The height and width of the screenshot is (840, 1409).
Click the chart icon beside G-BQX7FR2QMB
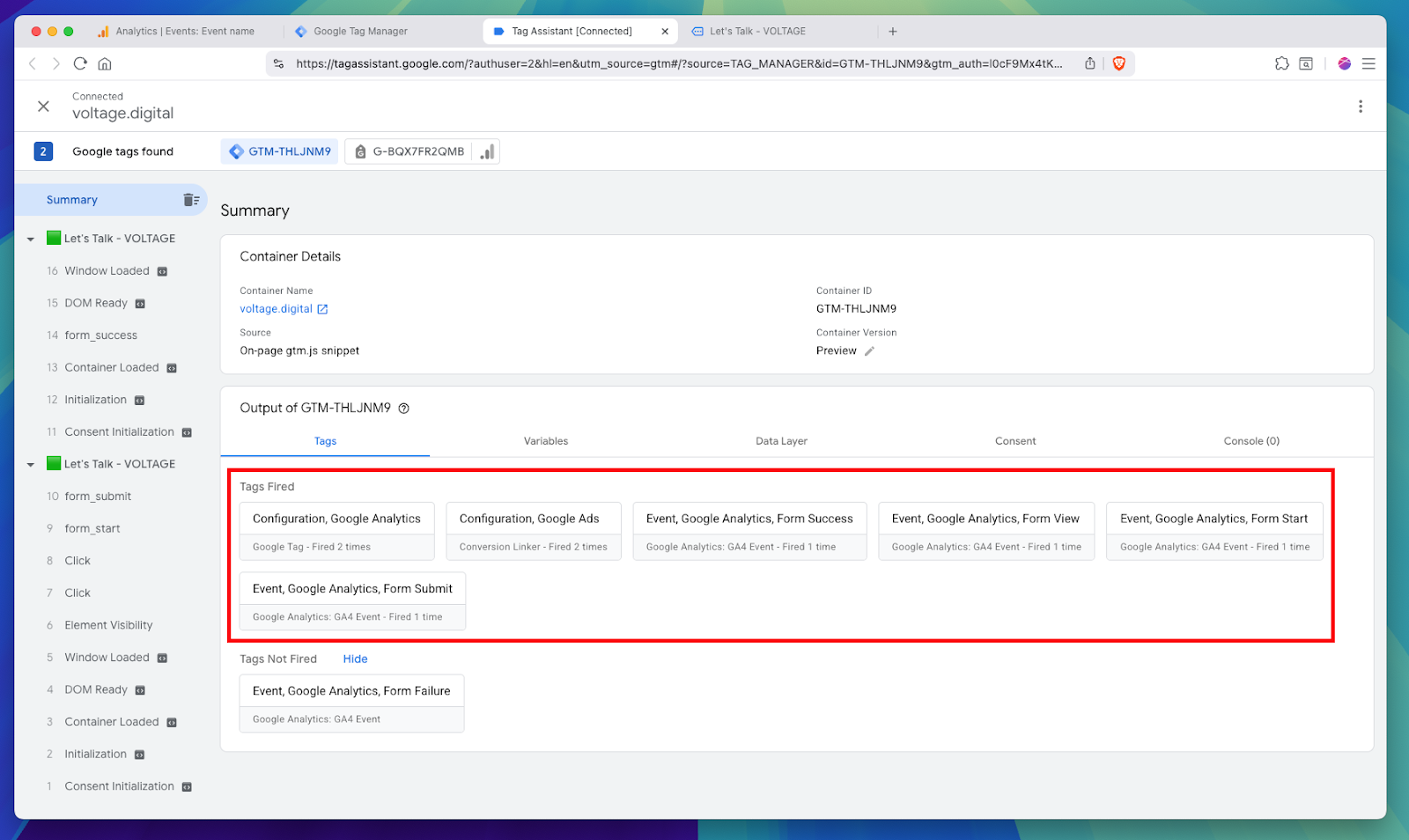487,151
